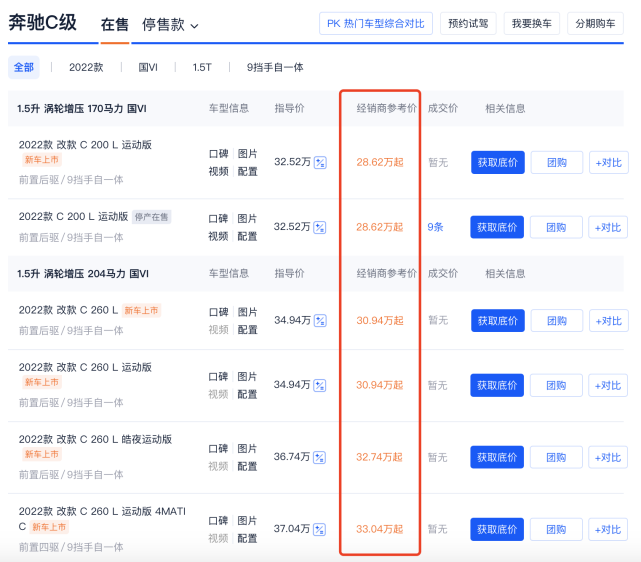641x562 pixels.
Task: Click 获取底价 for 改款 C 260 L 运动版
Action: [x=497, y=385]
